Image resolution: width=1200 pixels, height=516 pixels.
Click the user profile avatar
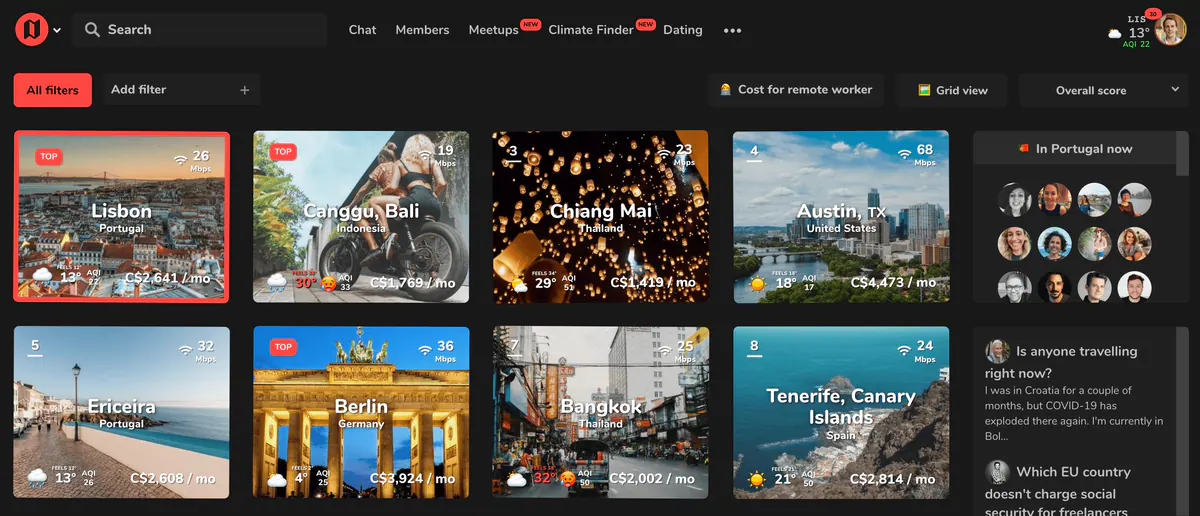(x=1170, y=30)
